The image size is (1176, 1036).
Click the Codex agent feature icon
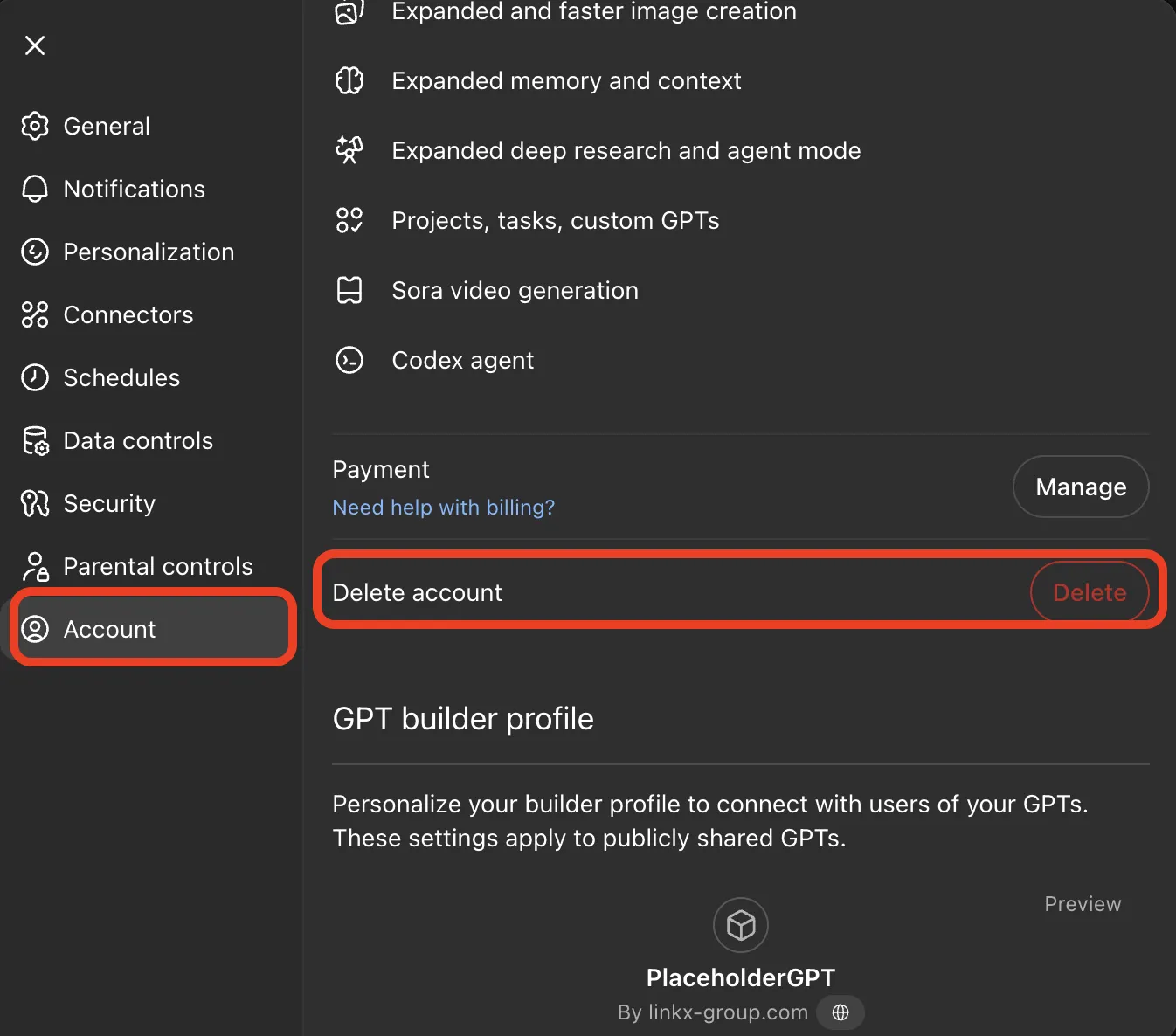349,360
